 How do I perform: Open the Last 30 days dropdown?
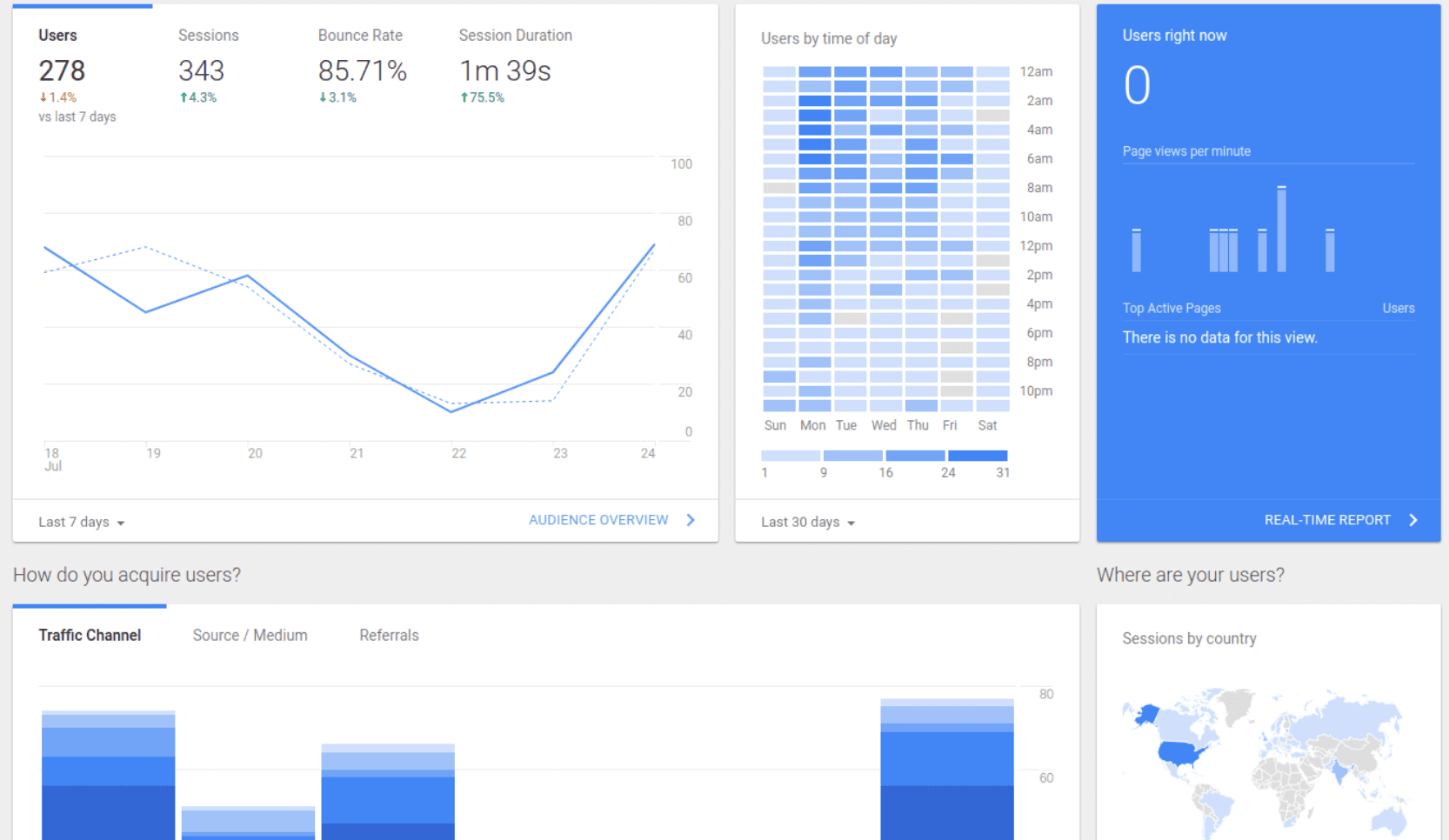point(808,522)
